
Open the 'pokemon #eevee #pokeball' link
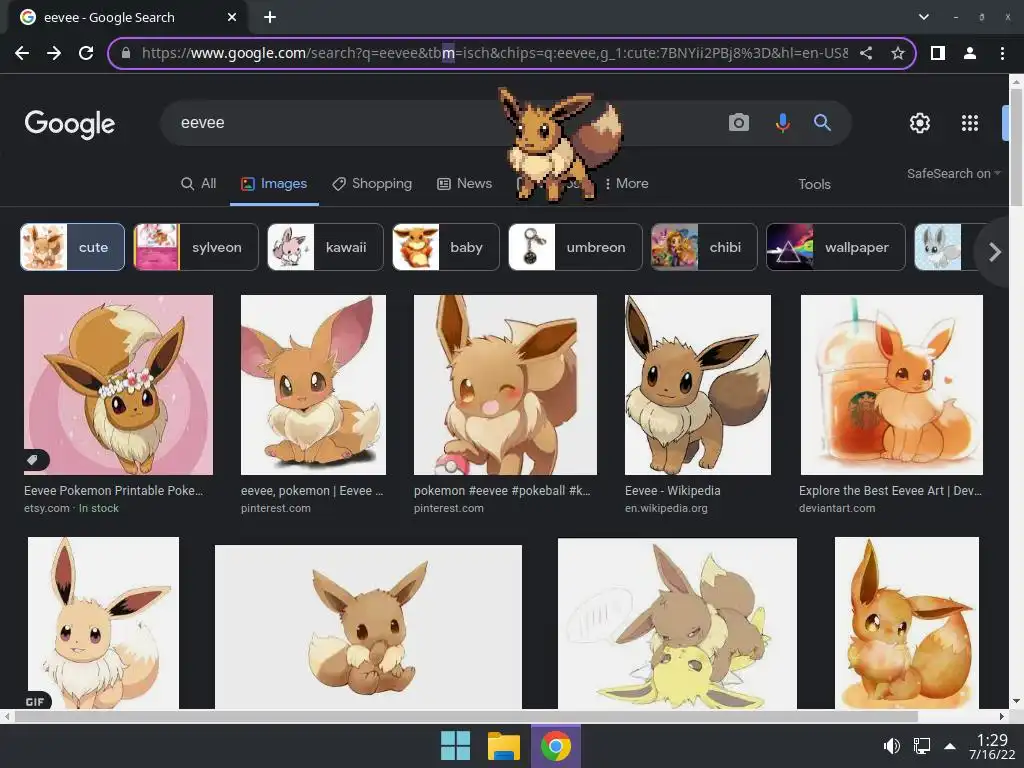[502, 490]
